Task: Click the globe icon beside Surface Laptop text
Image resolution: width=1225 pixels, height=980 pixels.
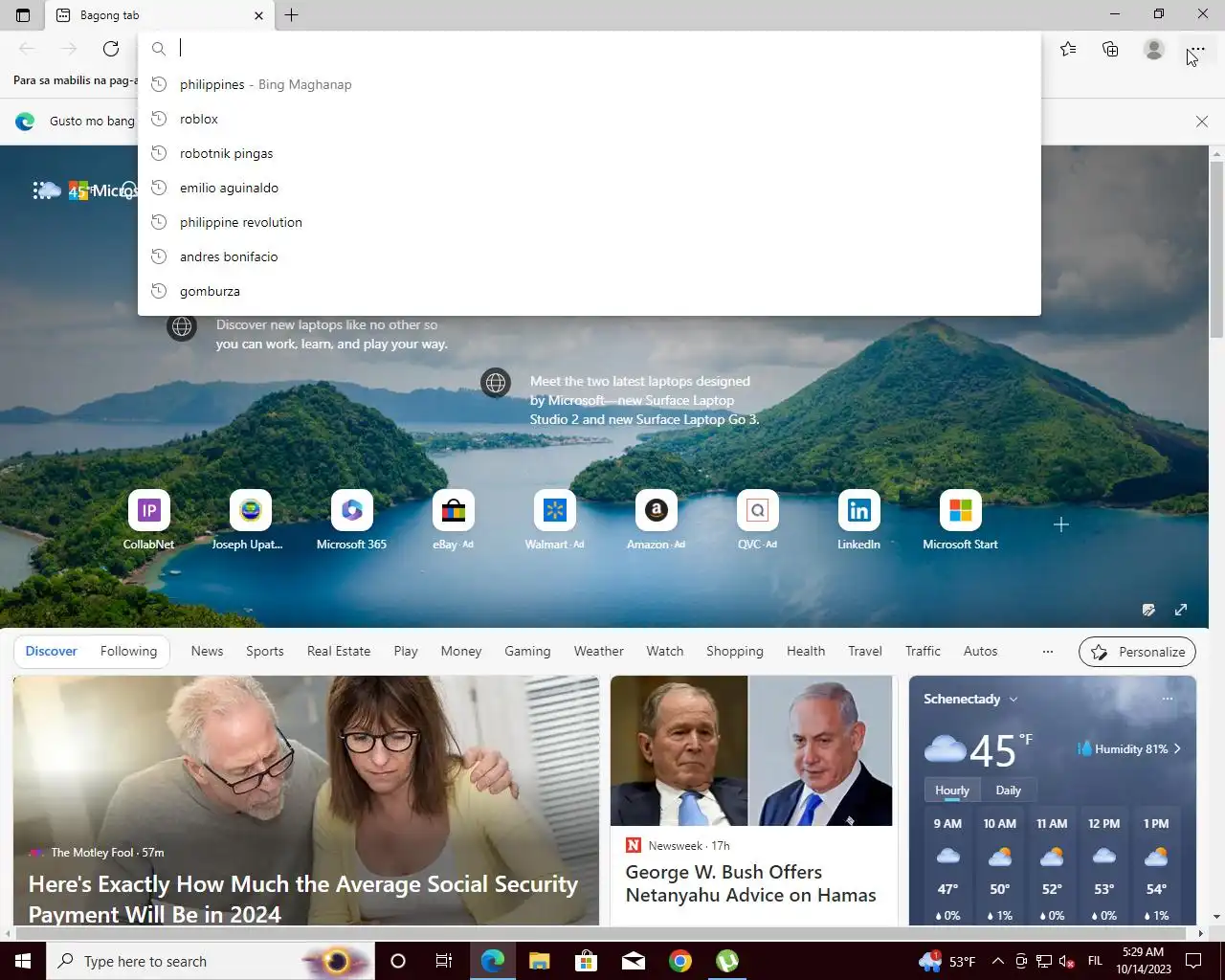Action: 496,383
